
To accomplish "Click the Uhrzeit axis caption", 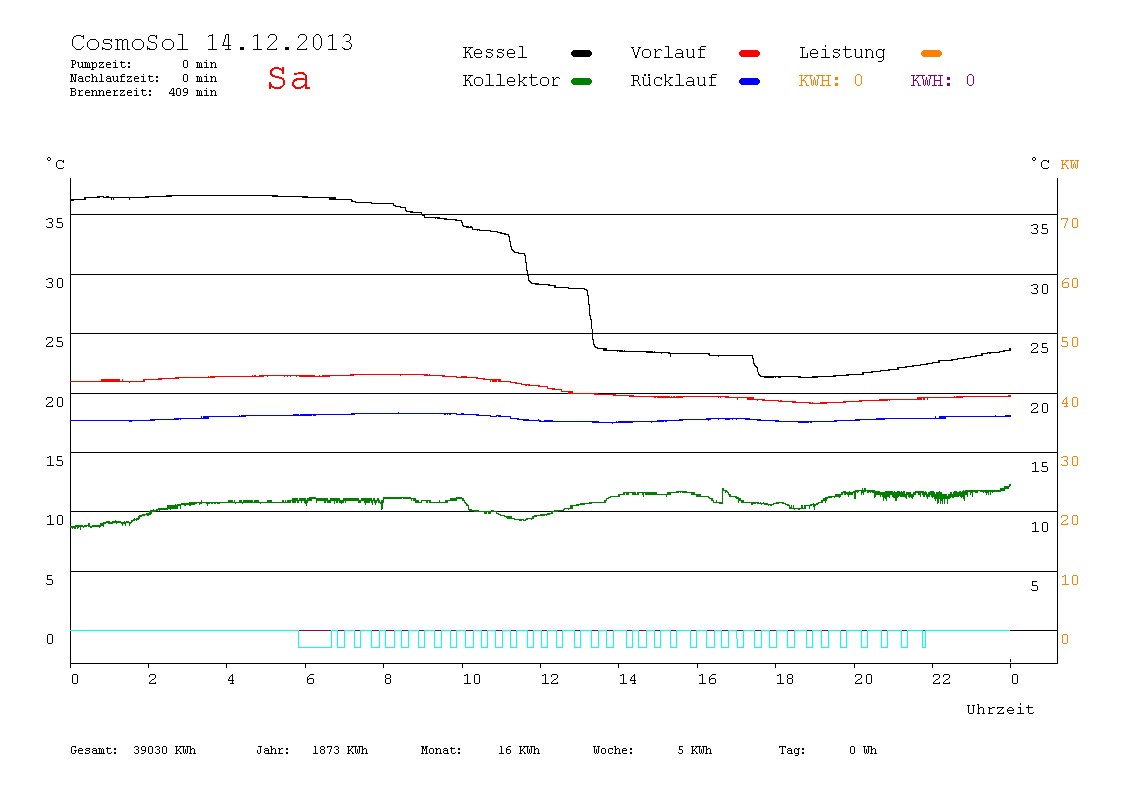I will (x=1000, y=709).
